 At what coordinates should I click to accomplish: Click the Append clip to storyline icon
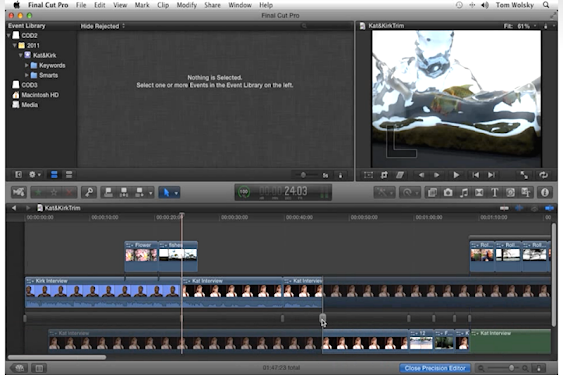[x=139, y=193]
